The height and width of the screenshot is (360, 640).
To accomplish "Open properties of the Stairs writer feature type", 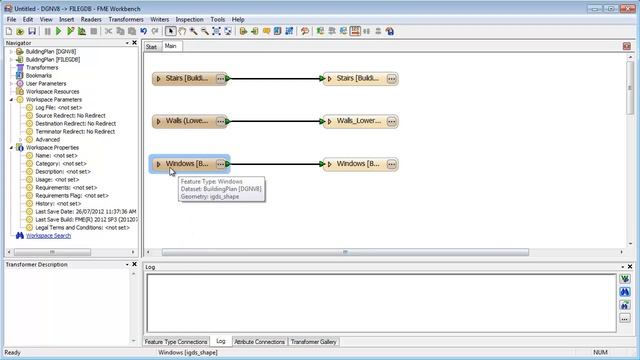I will point(391,79).
